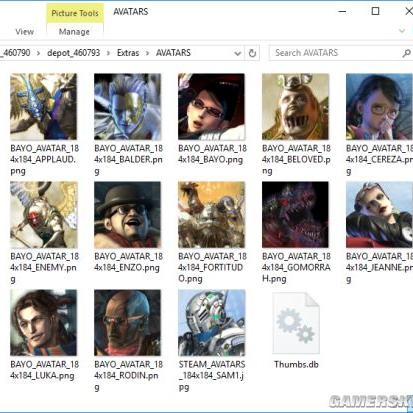The height and width of the screenshot is (413, 413).
Task: Click the search magnifier icon
Action: 406,53
